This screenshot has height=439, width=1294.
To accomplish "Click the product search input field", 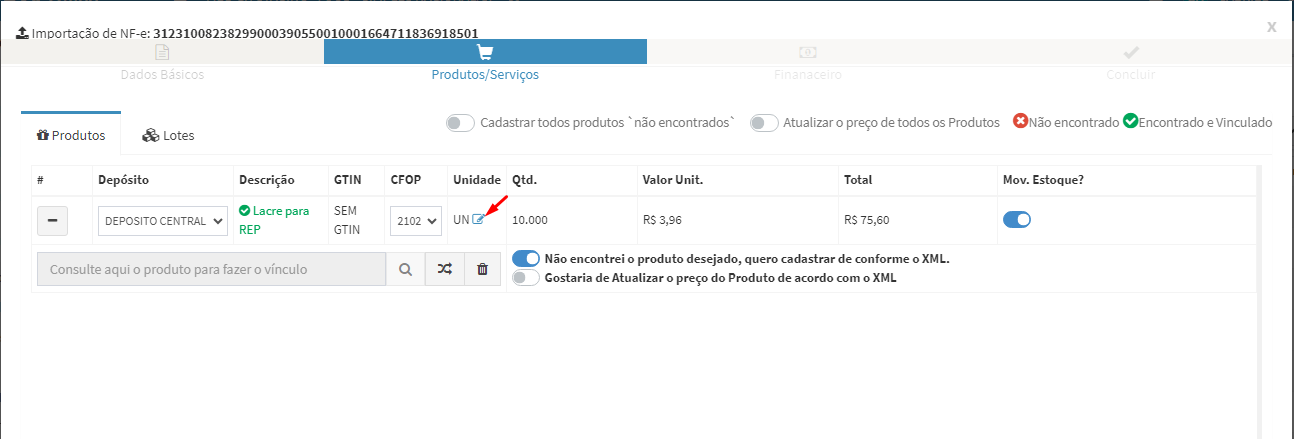I will click(x=211, y=269).
